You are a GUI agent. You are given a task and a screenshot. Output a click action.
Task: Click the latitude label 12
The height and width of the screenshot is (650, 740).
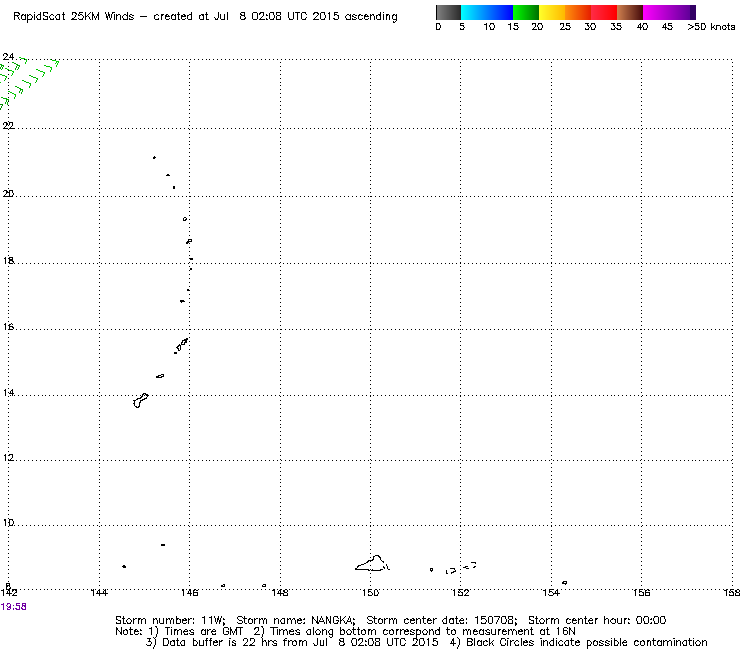click(8, 457)
